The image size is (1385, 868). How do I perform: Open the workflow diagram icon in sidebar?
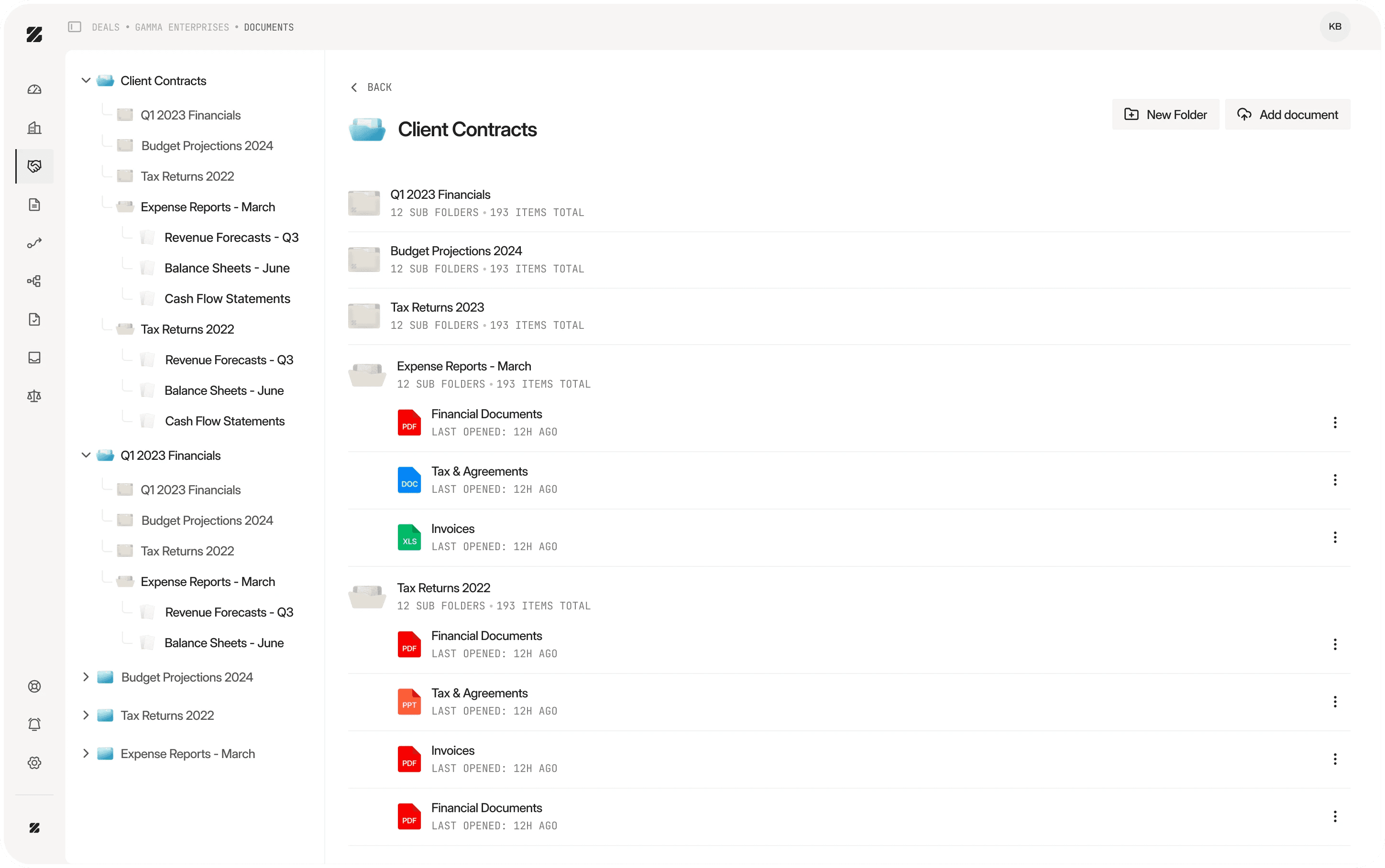click(34, 281)
